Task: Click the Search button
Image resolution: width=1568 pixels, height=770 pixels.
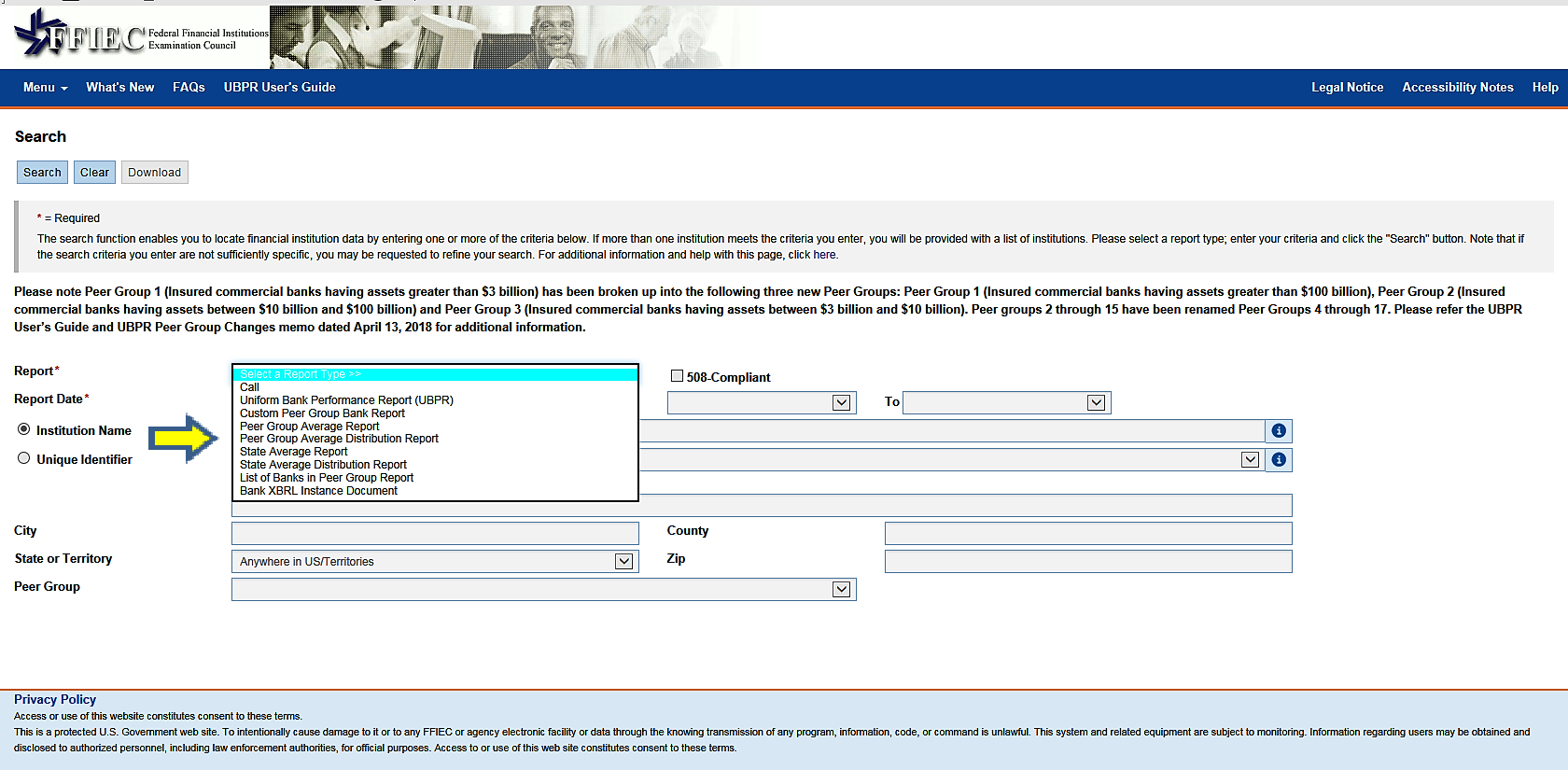Action: [x=42, y=172]
